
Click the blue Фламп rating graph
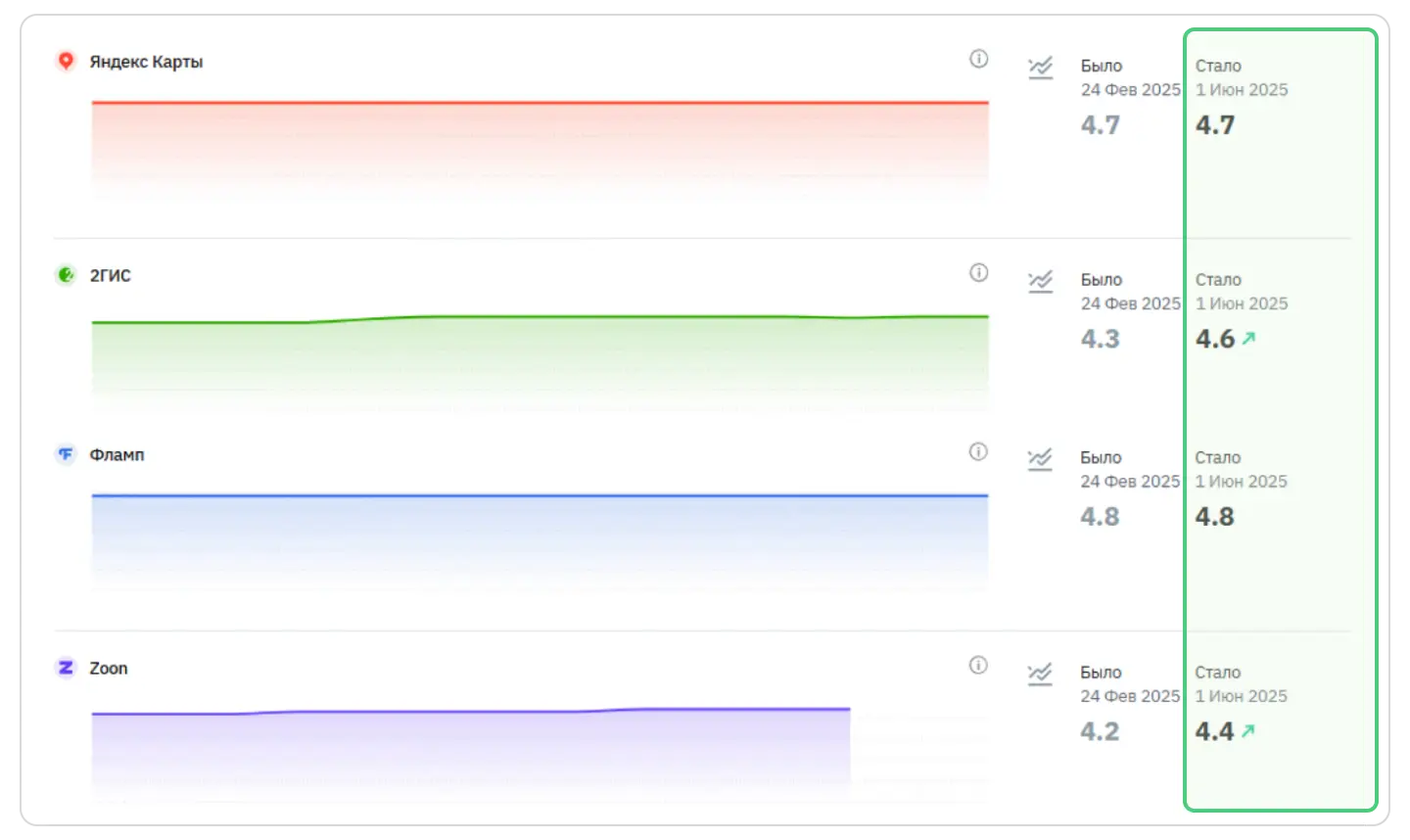[540, 540]
